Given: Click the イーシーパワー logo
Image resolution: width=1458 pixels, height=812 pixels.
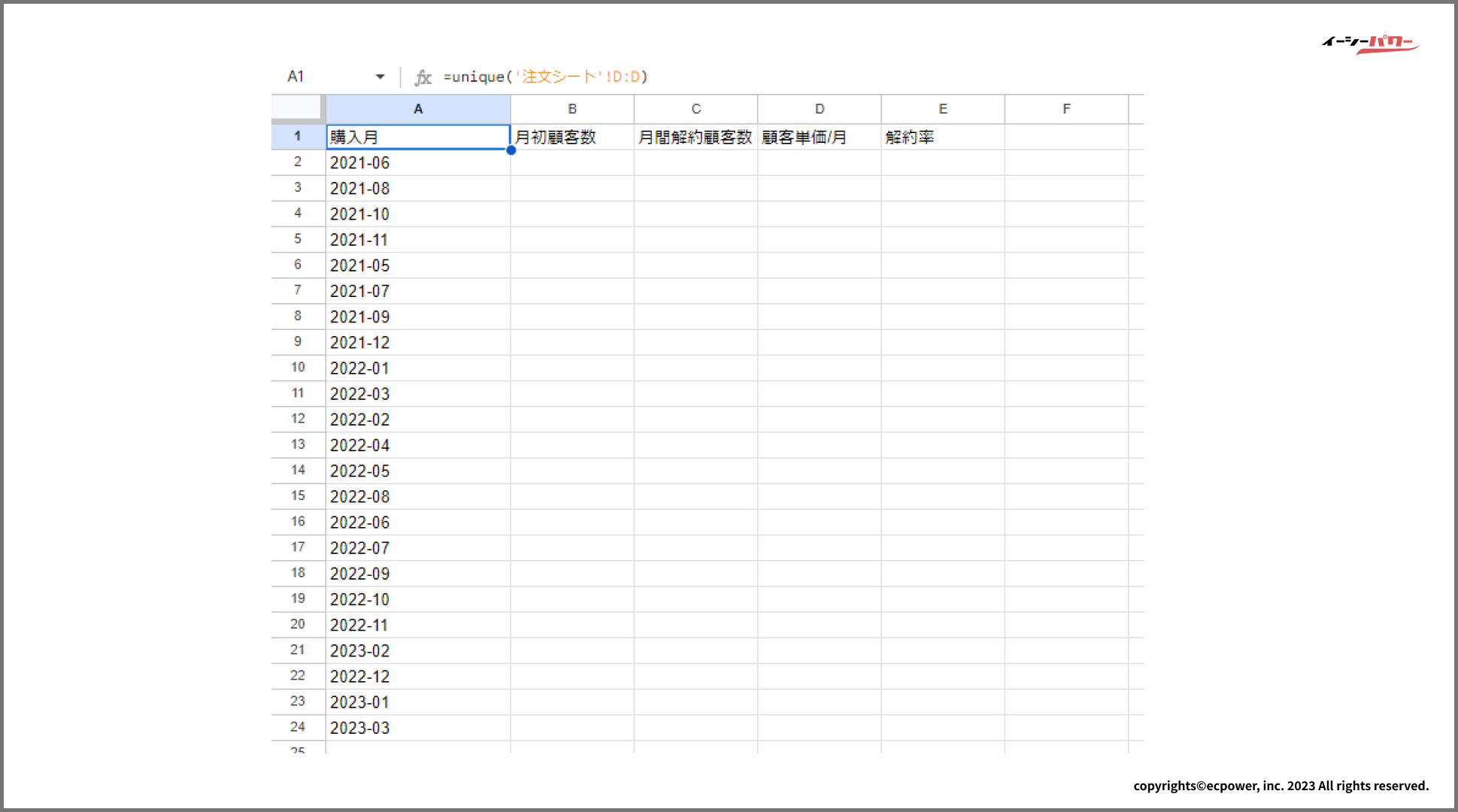Looking at the screenshot, I should [x=1370, y=44].
